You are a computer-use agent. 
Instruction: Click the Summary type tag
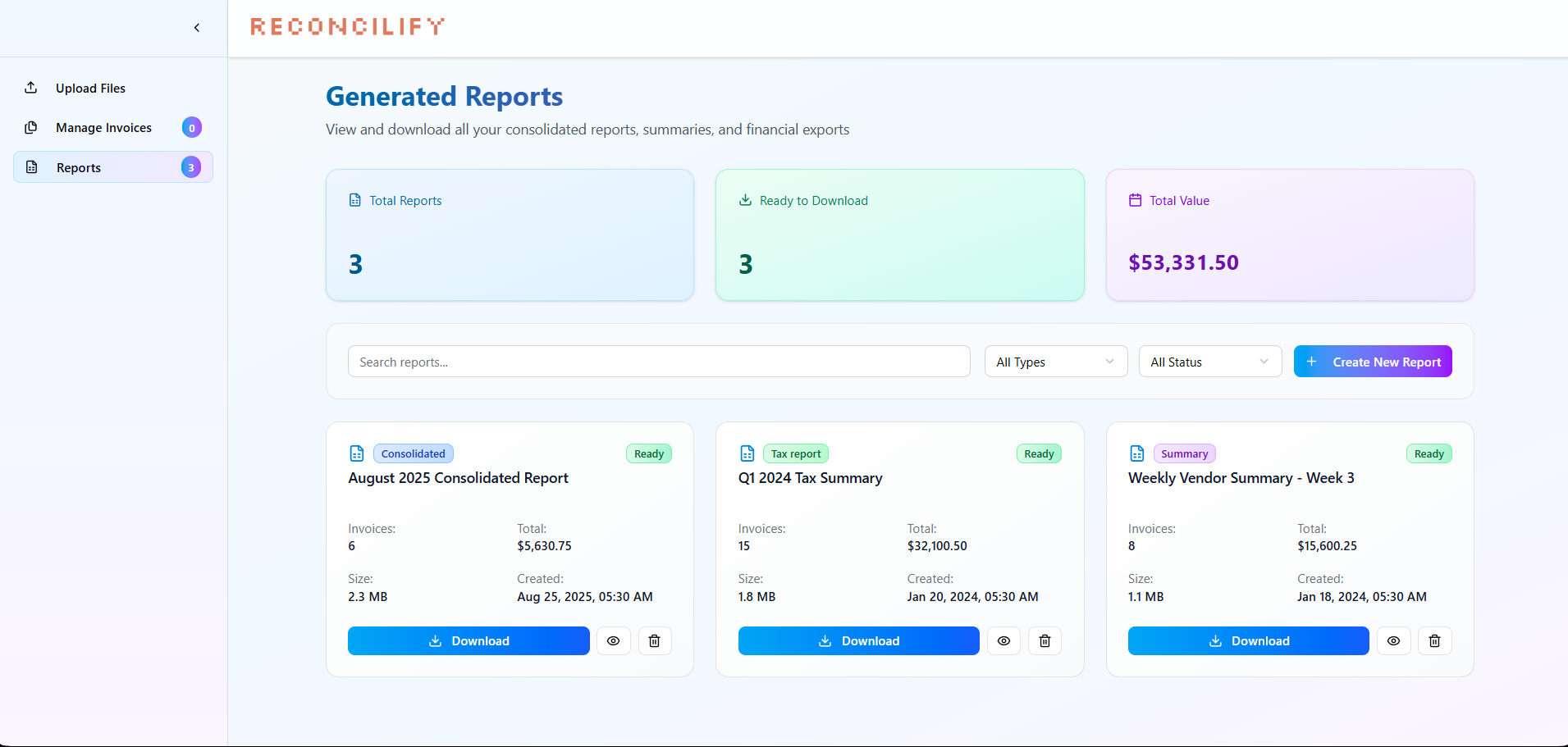1185,453
